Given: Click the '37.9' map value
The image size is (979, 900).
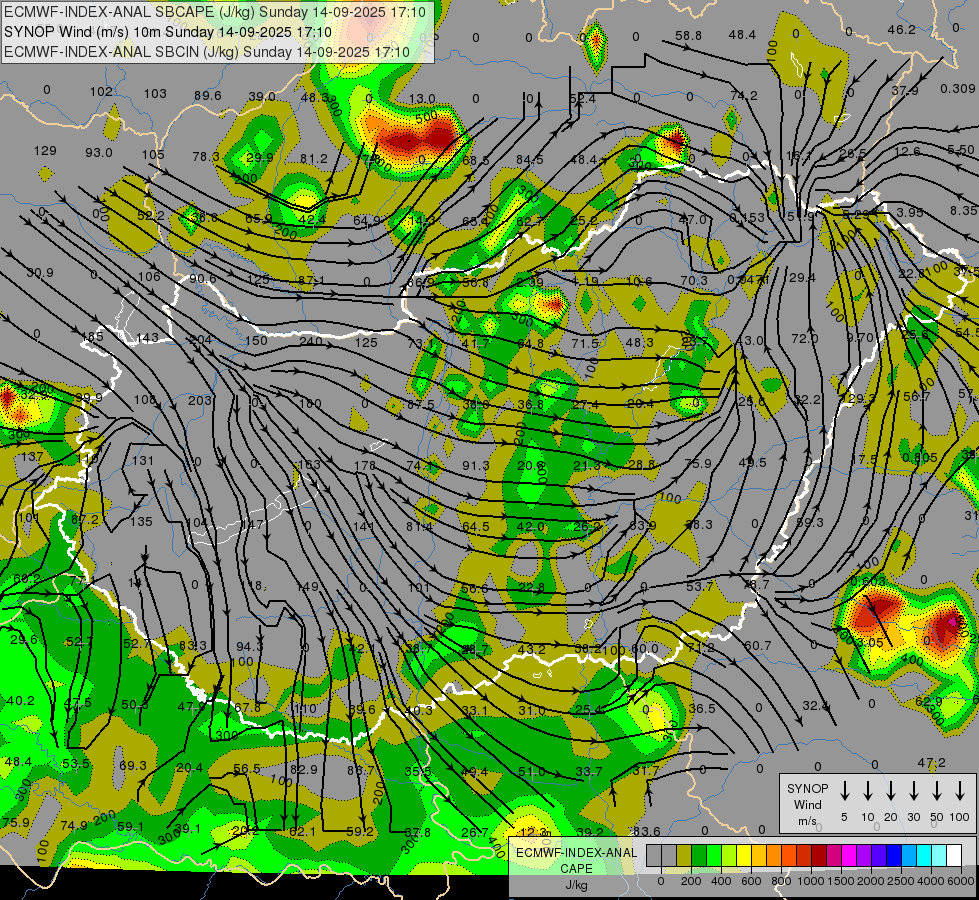Looking at the screenshot, I should pos(905,91).
